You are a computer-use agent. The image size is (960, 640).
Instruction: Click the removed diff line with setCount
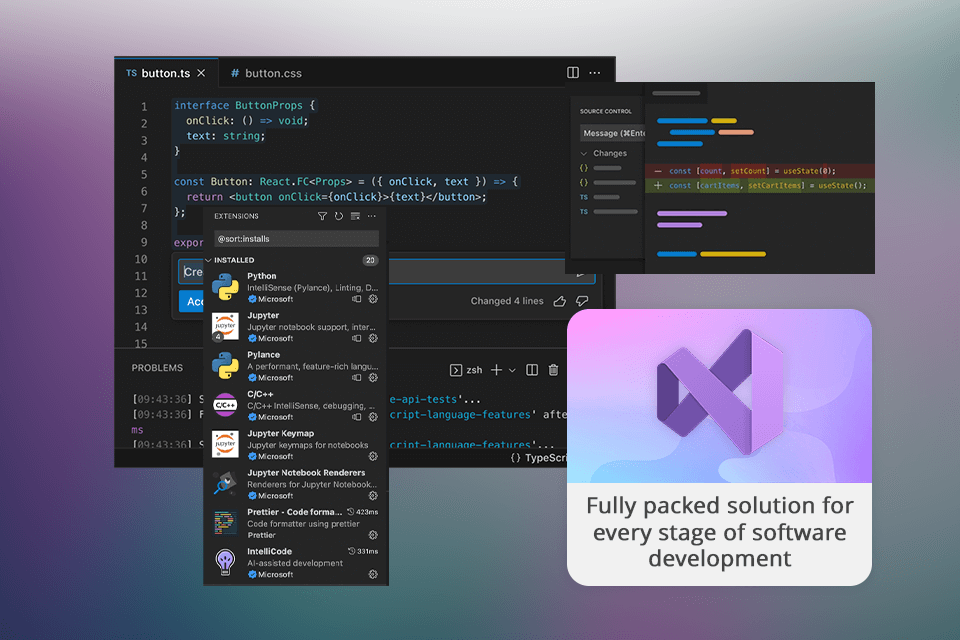coord(760,171)
